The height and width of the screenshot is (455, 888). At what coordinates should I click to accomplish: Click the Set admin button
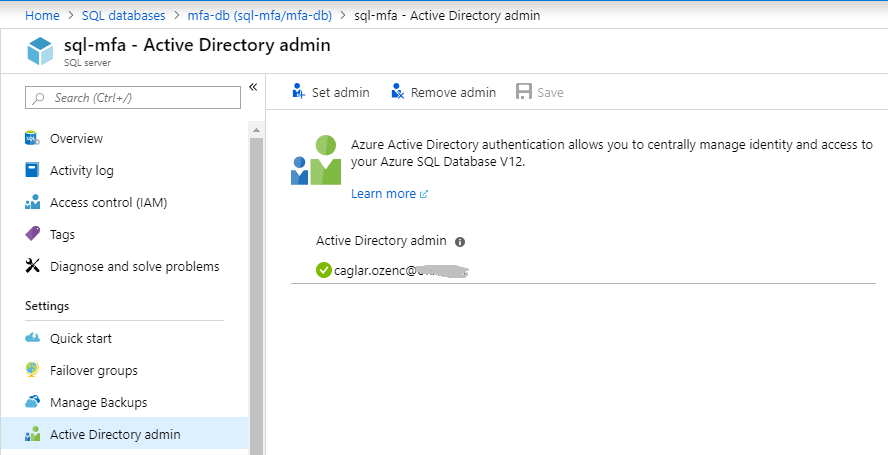[x=331, y=92]
